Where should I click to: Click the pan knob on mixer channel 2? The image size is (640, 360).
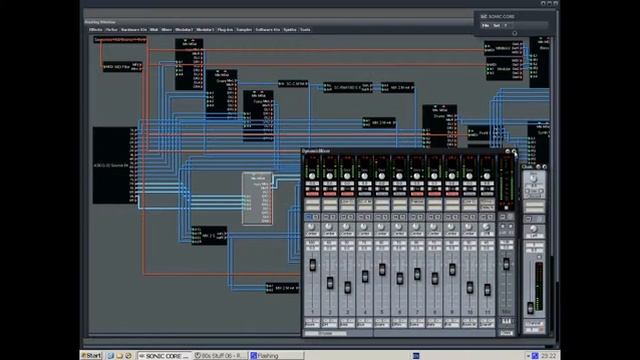[329, 227]
